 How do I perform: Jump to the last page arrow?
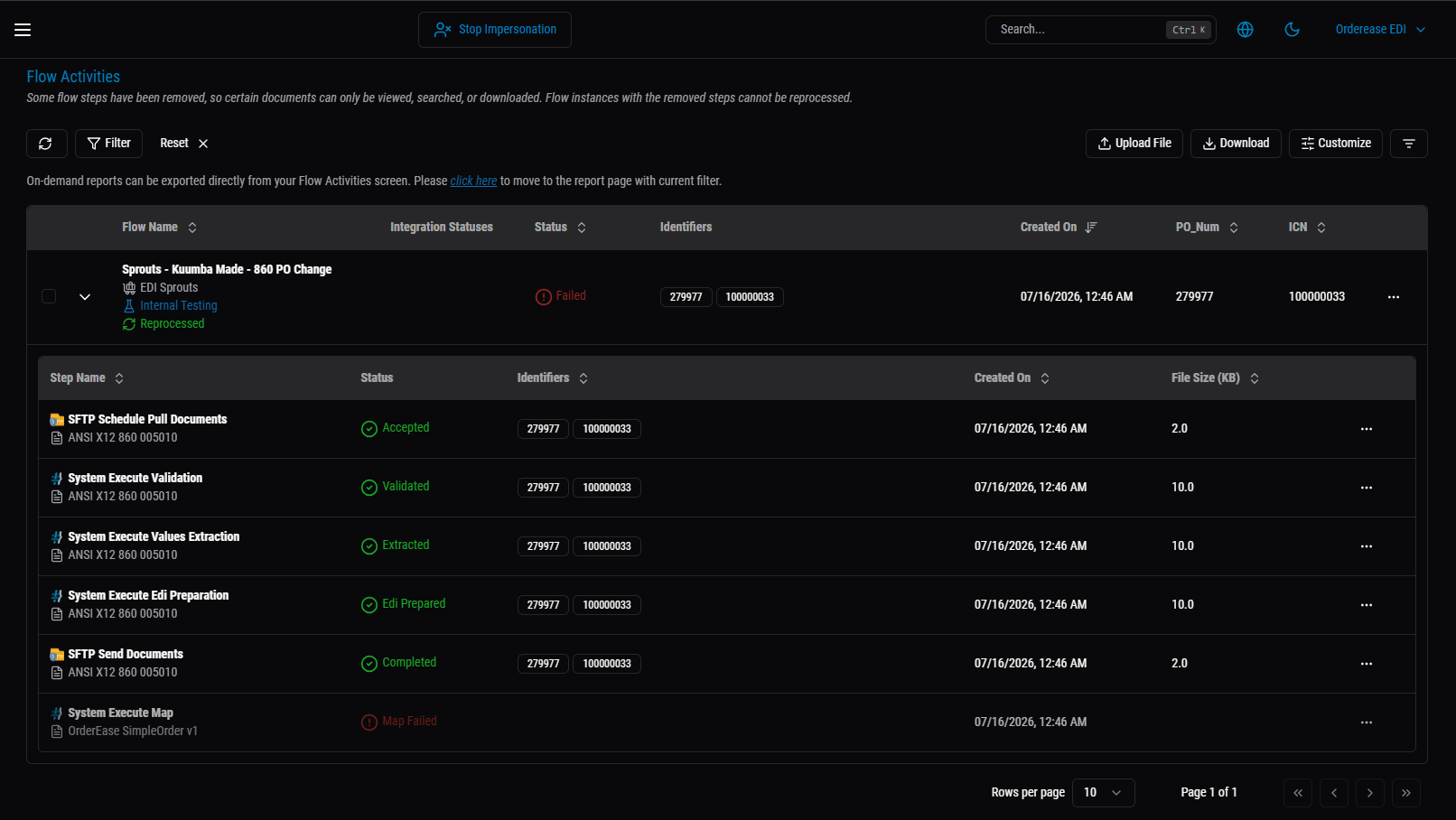click(1406, 793)
